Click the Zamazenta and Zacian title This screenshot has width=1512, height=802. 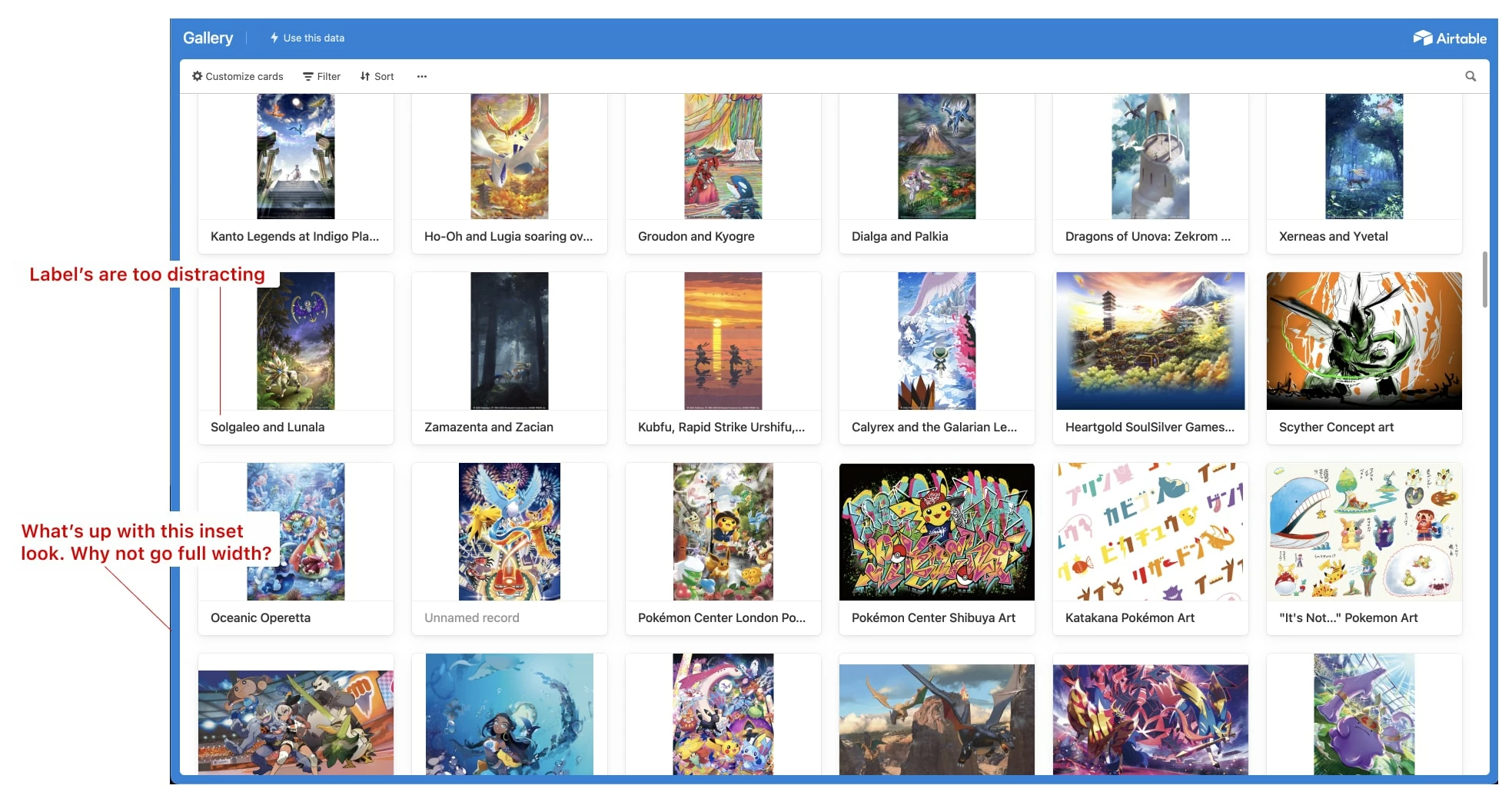(x=488, y=427)
